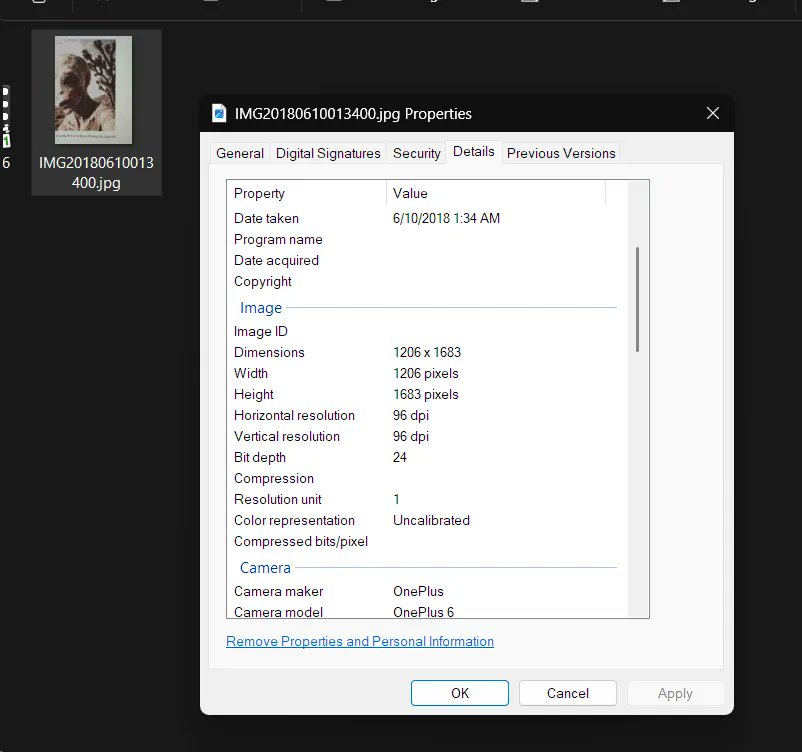Select the Compression property
This screenshot has height=752, width=802.
274,478
